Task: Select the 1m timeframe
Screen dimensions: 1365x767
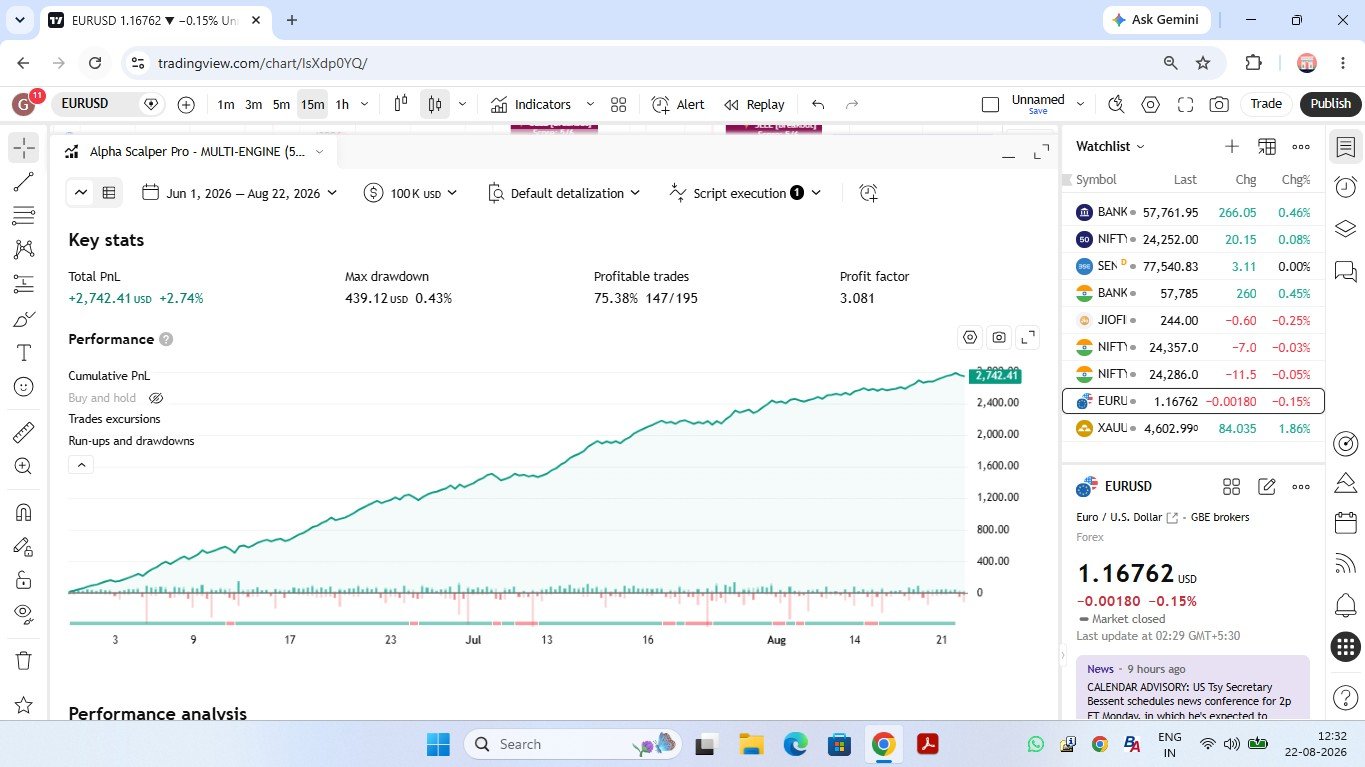Action: coord(226,104)
